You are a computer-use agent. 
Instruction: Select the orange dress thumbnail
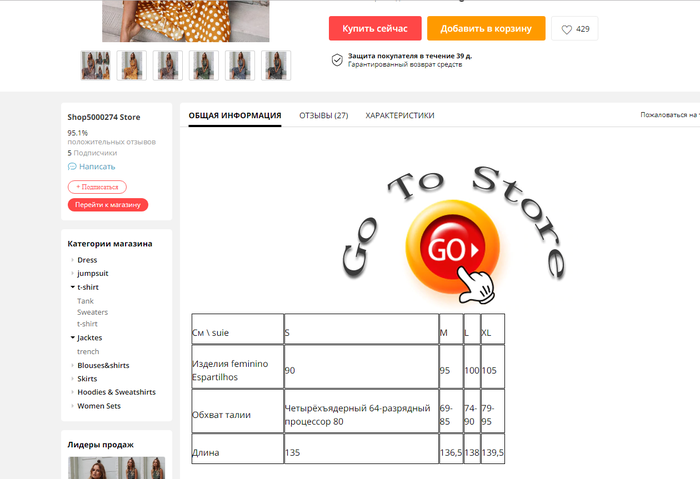[x=132, y=66]
